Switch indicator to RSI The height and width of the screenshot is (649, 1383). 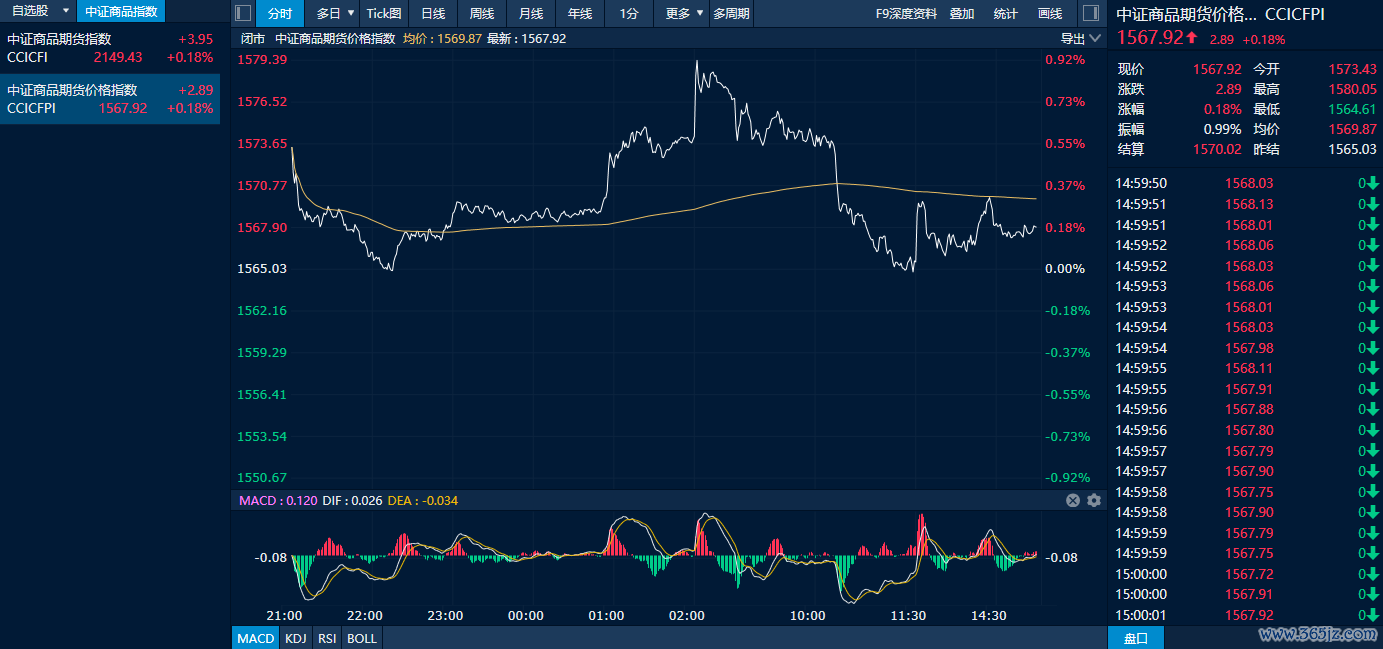coord(326,638)
